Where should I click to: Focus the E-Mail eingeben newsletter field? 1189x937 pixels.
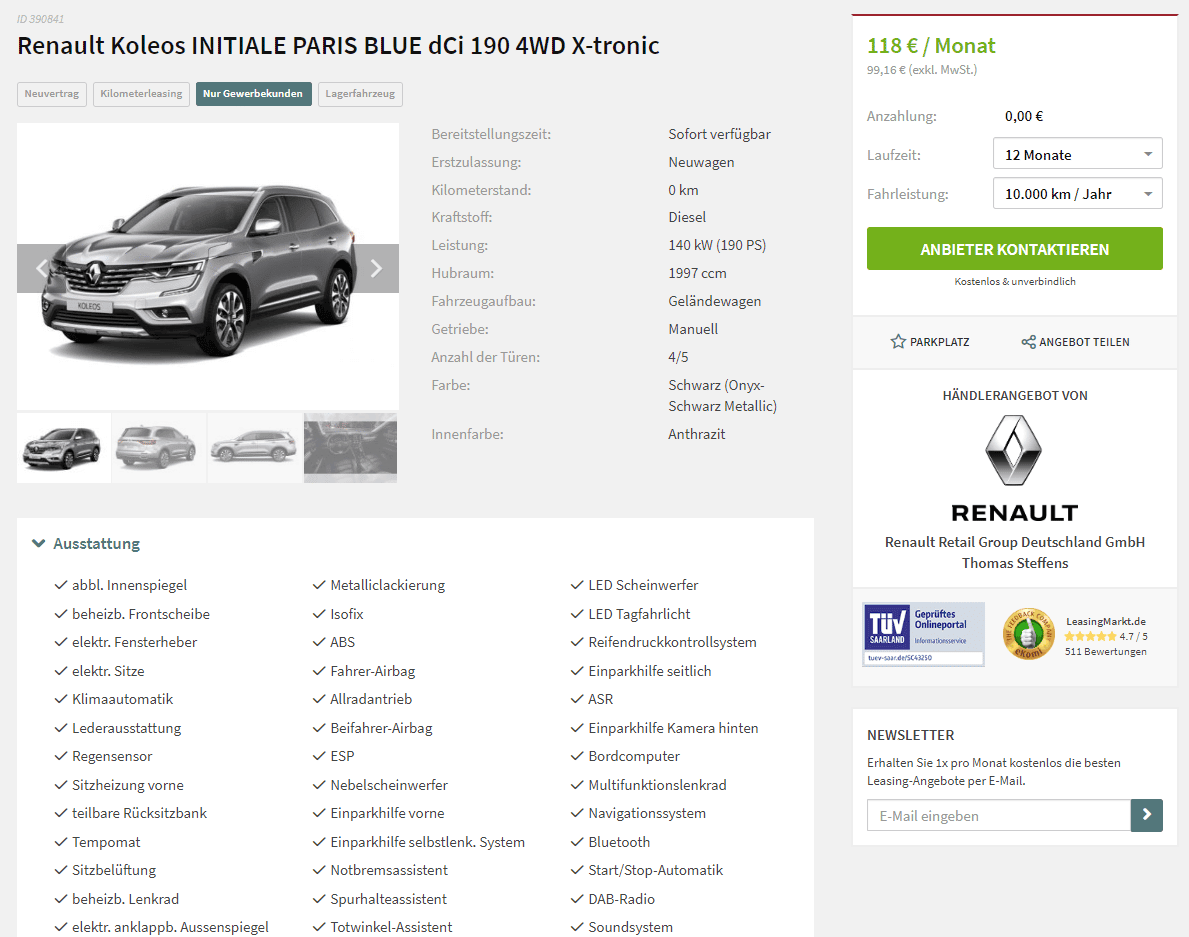click(999, 816)
